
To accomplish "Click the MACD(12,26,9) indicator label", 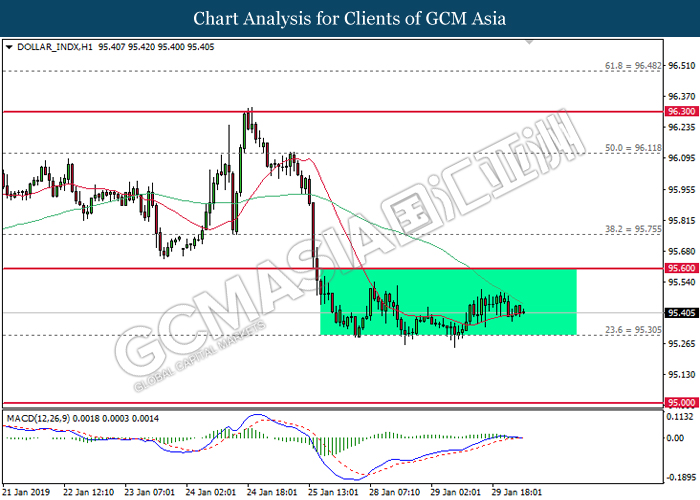I will (x=38, y=419).
